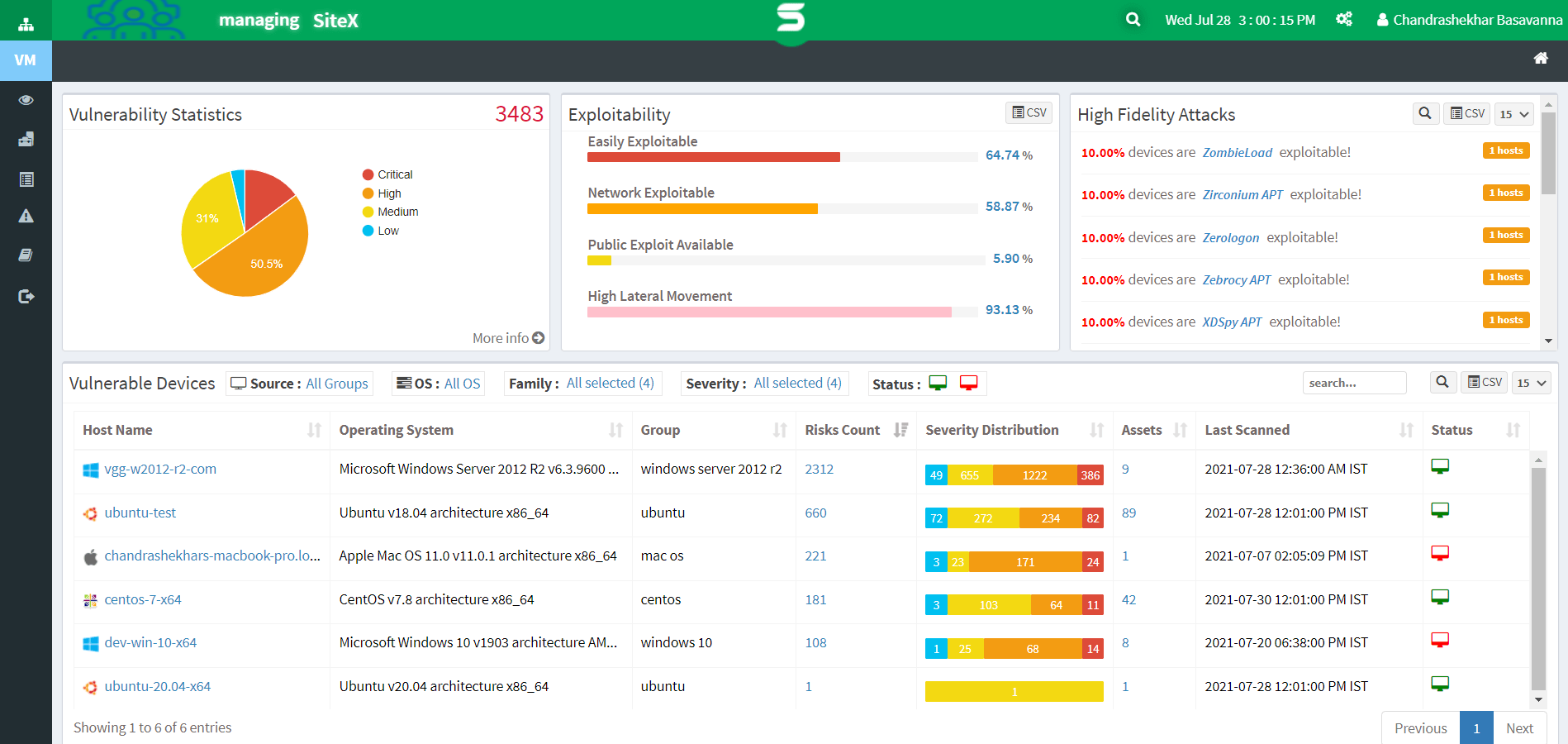
Task: Sort table by Last Scanned
Action: (1309, 430)
